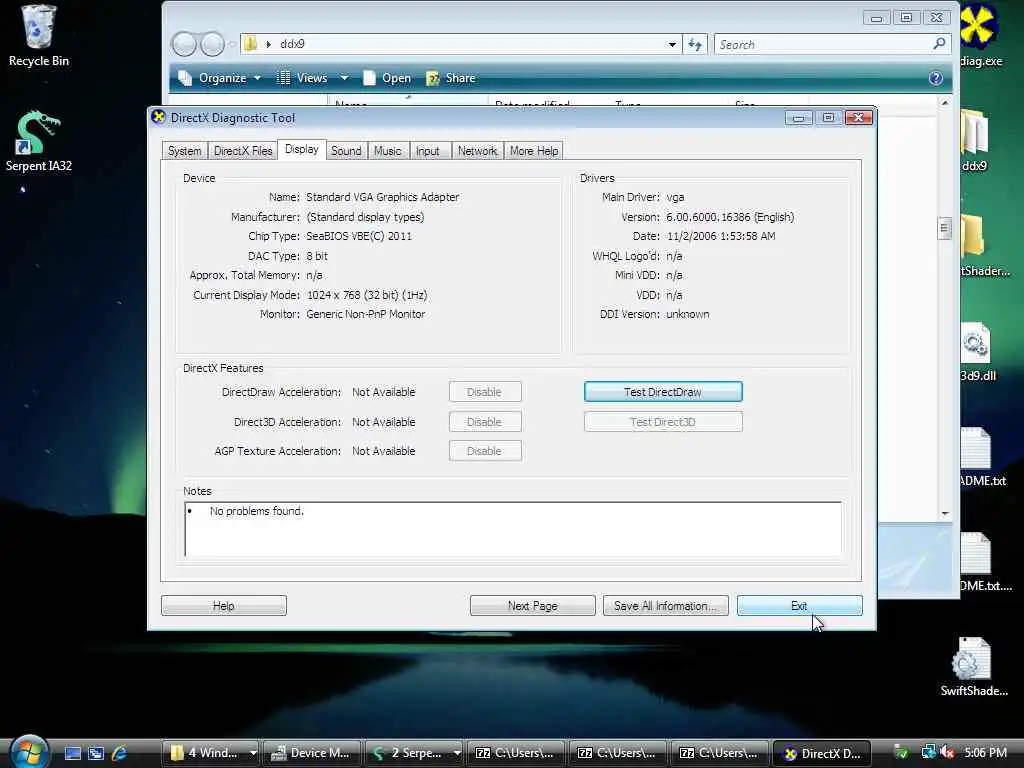Click Save All Information button
1024x768 pixels.
665,605
